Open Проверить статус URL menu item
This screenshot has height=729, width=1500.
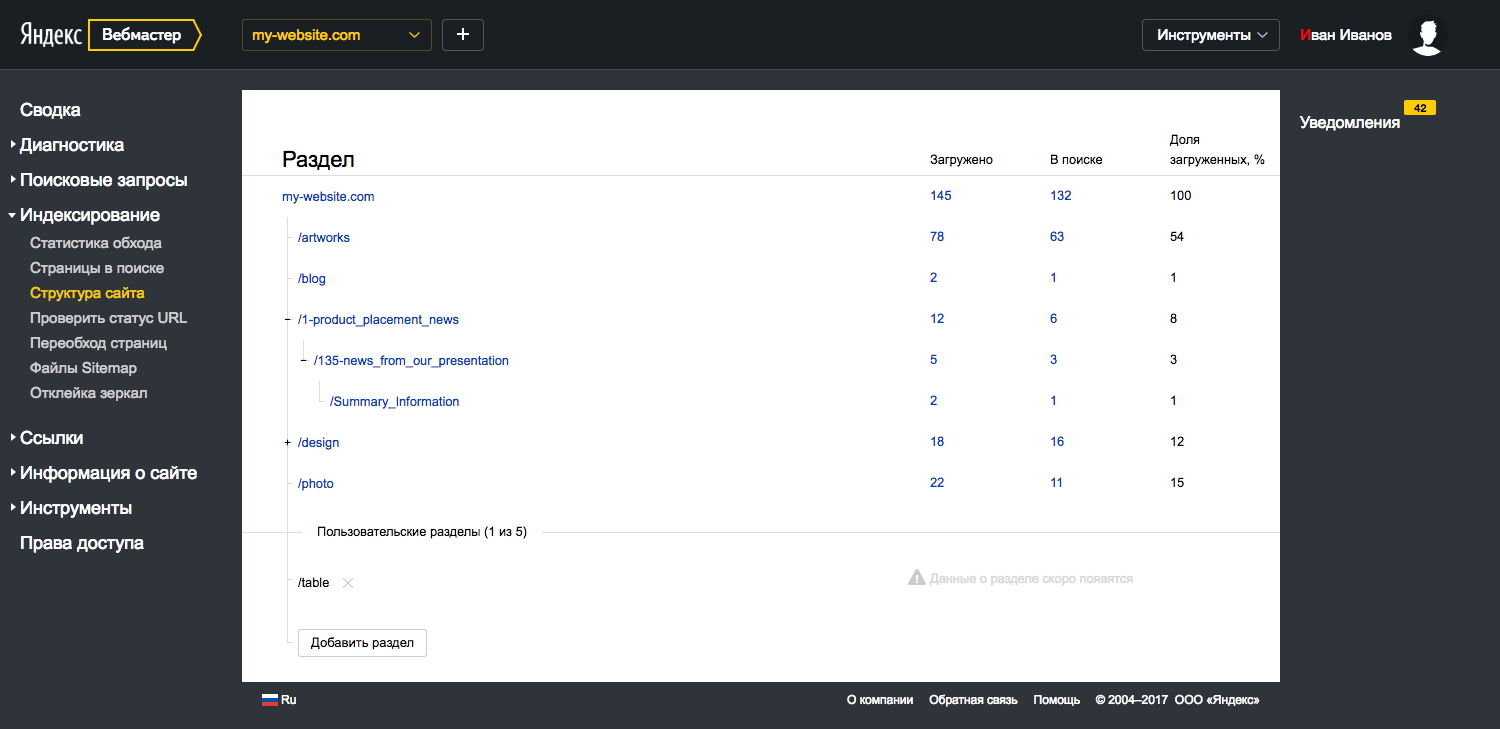(x=109, y=318)
